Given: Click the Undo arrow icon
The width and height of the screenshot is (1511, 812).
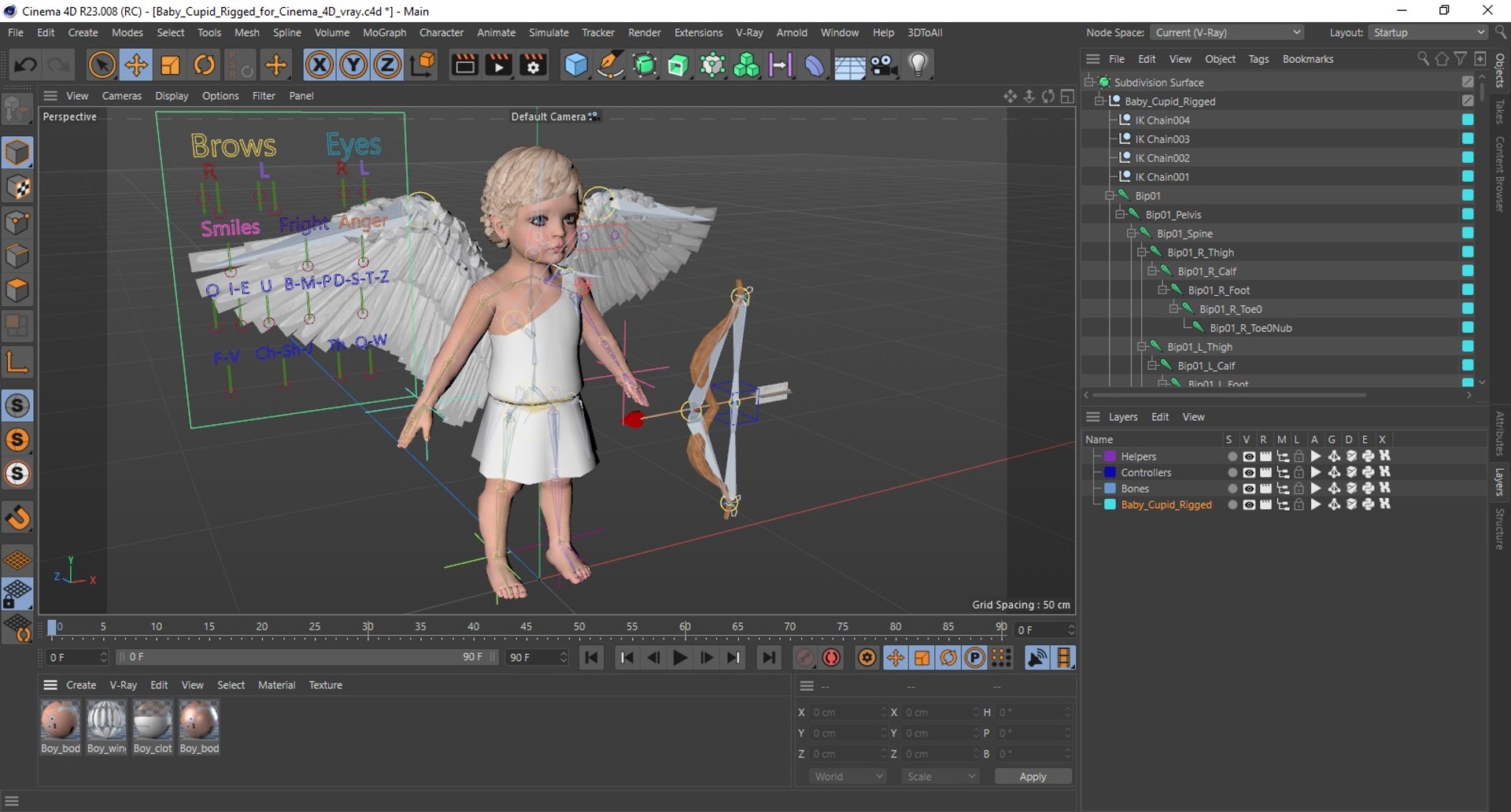Looking at the screenshot, I should pos(24,65).
